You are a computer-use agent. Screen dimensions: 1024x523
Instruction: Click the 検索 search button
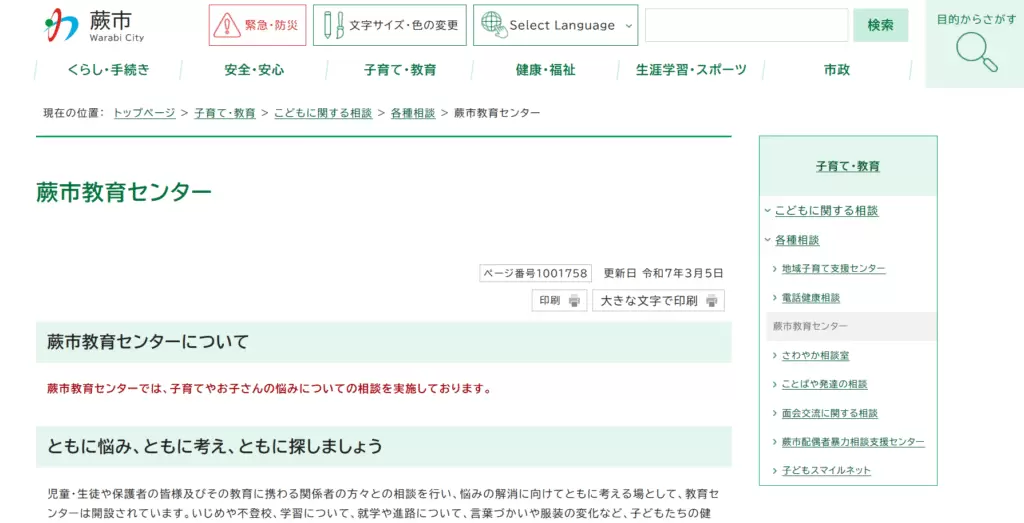click(880, 25)
